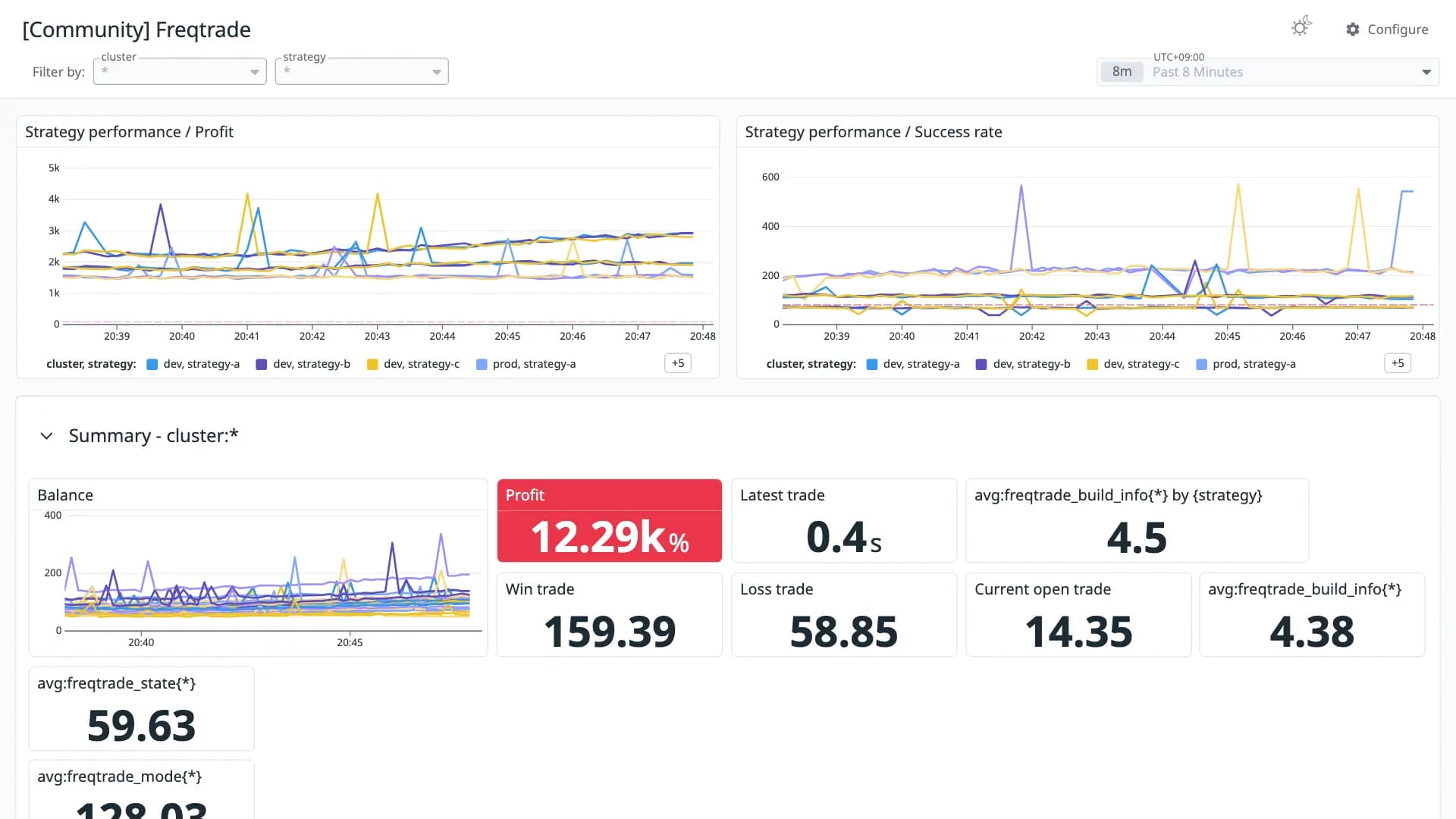Toggle prod, strategy-a in Success rate legend

tap(1246, 364)
